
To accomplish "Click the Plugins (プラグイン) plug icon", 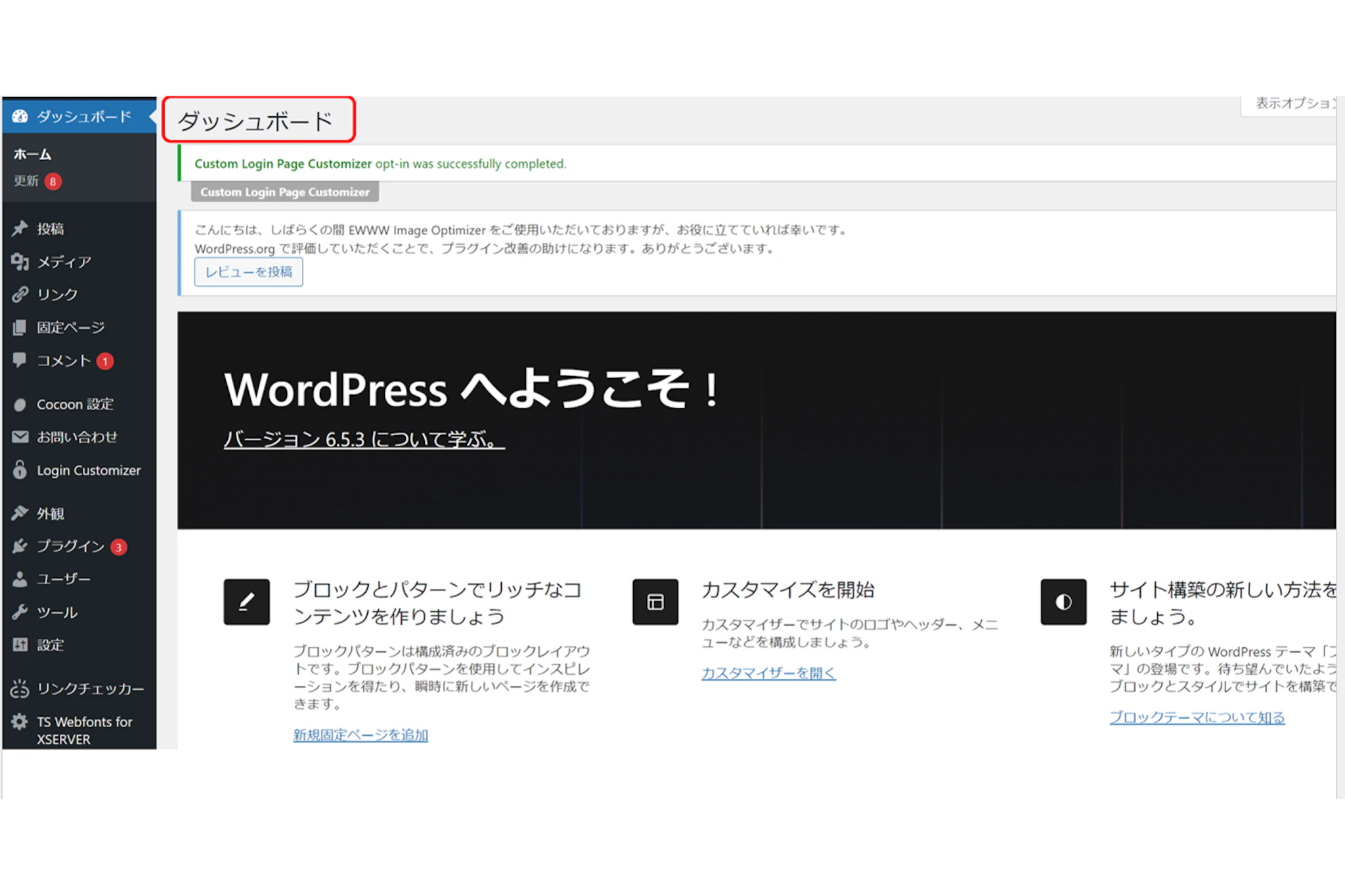I will [x=20, y=546].
